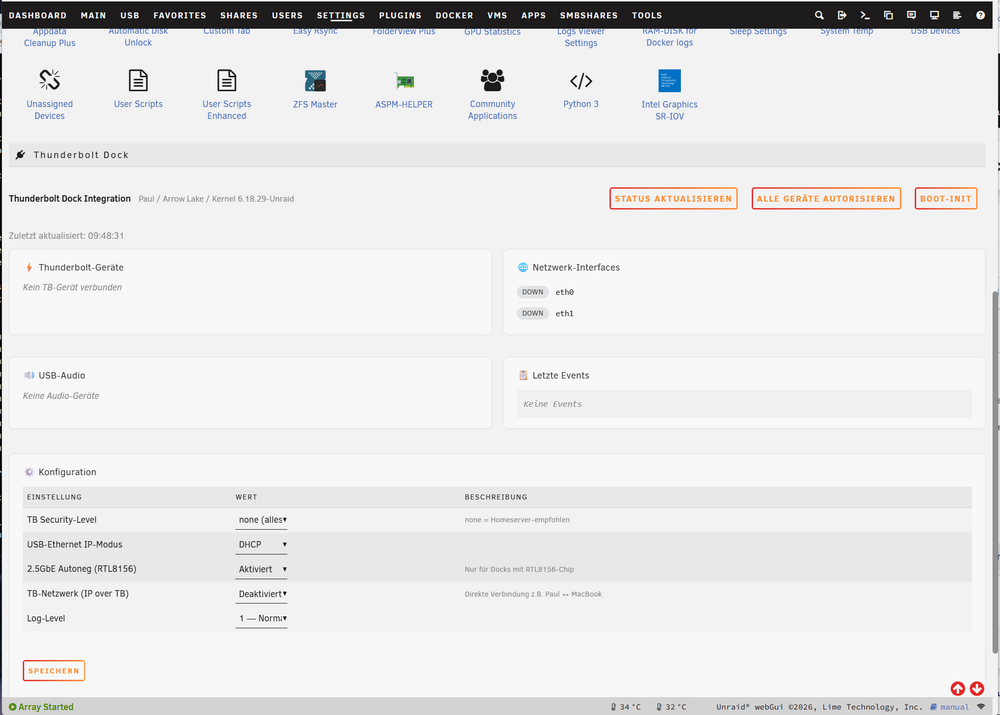1000x715 pixels.
Task: Open the SHARES menu item
Action: click(x=239, y=15)
